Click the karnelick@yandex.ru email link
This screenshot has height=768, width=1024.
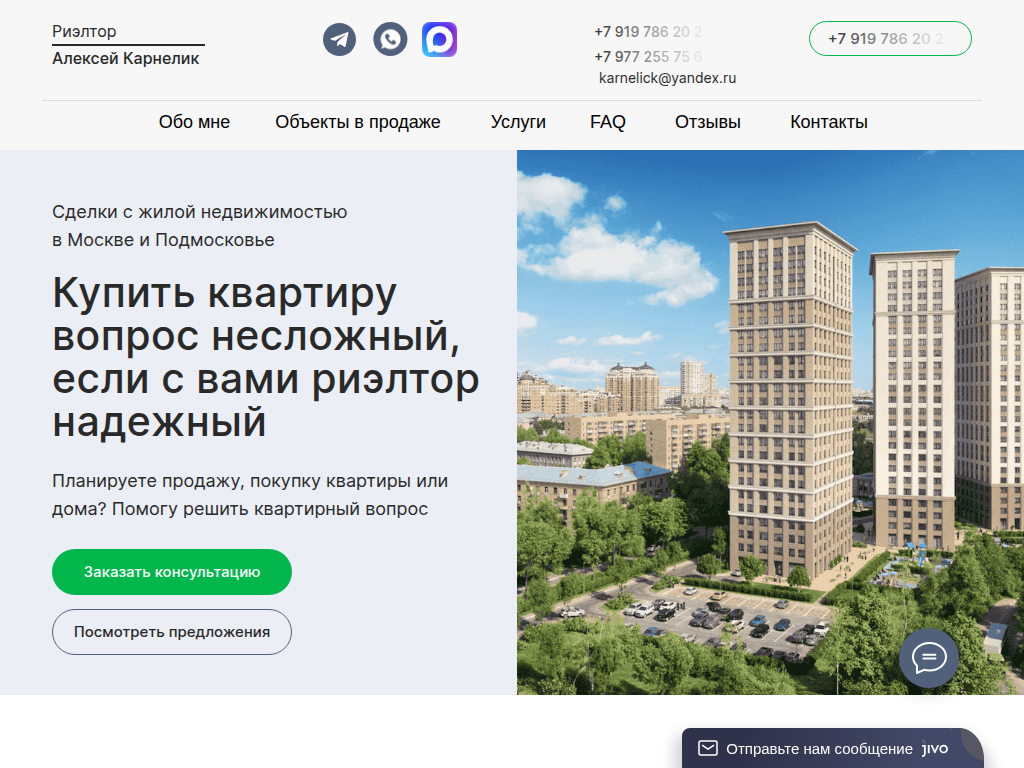point(665,77)
